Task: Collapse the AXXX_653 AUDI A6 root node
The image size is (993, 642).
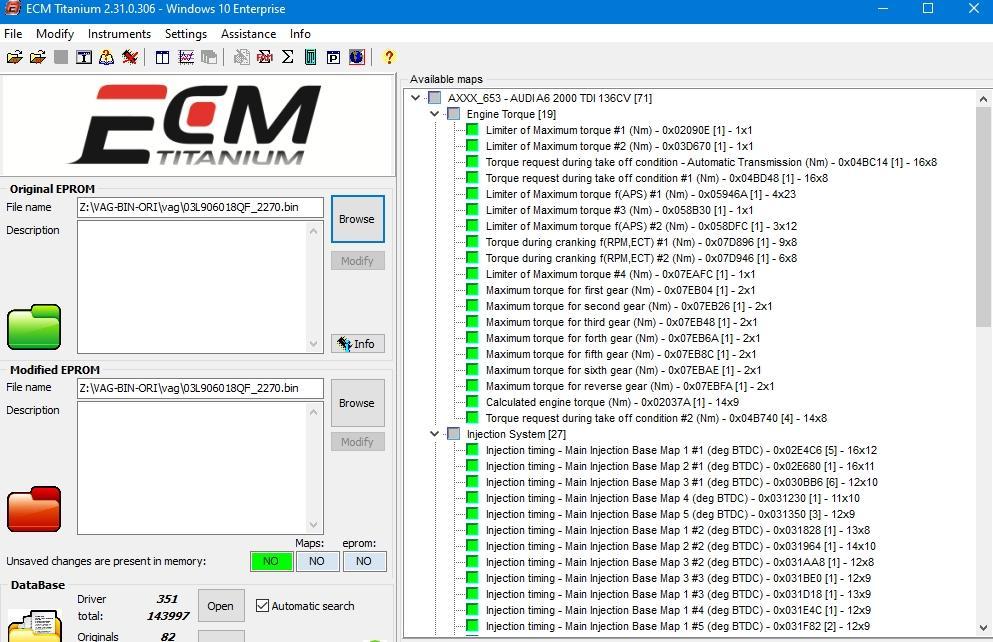Action: 415,98
